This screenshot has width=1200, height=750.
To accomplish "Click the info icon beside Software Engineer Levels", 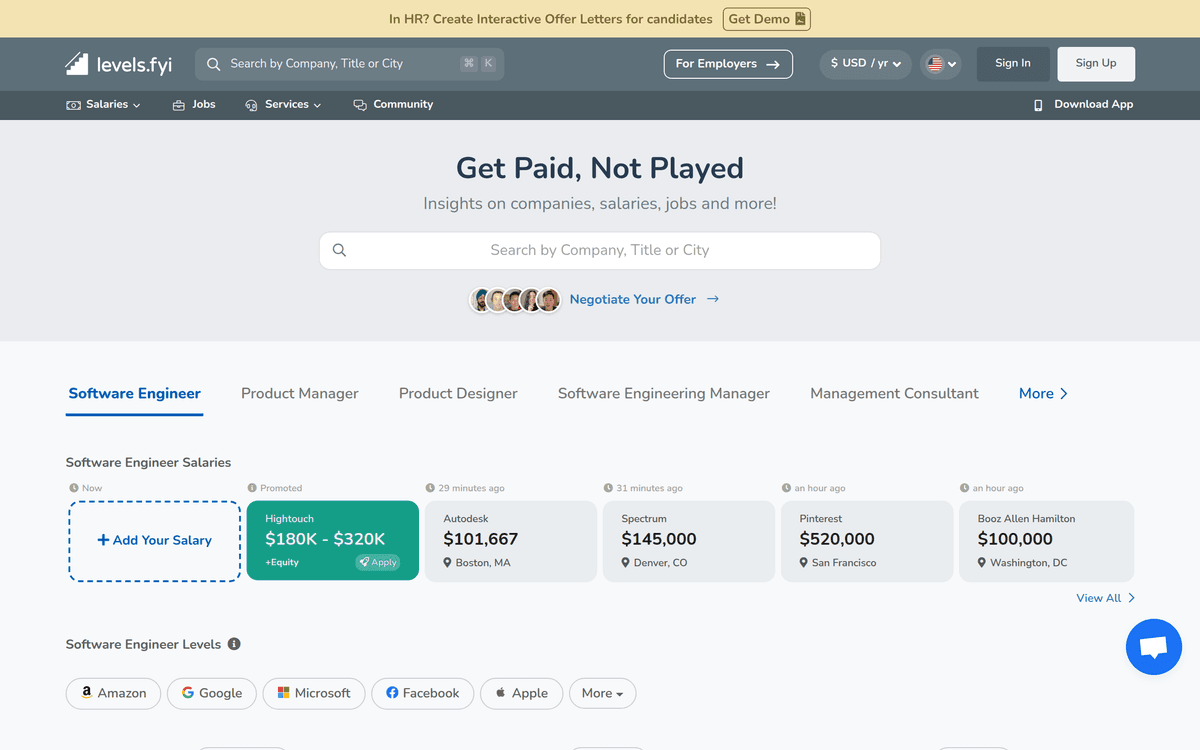I will (x=234, y=644).
